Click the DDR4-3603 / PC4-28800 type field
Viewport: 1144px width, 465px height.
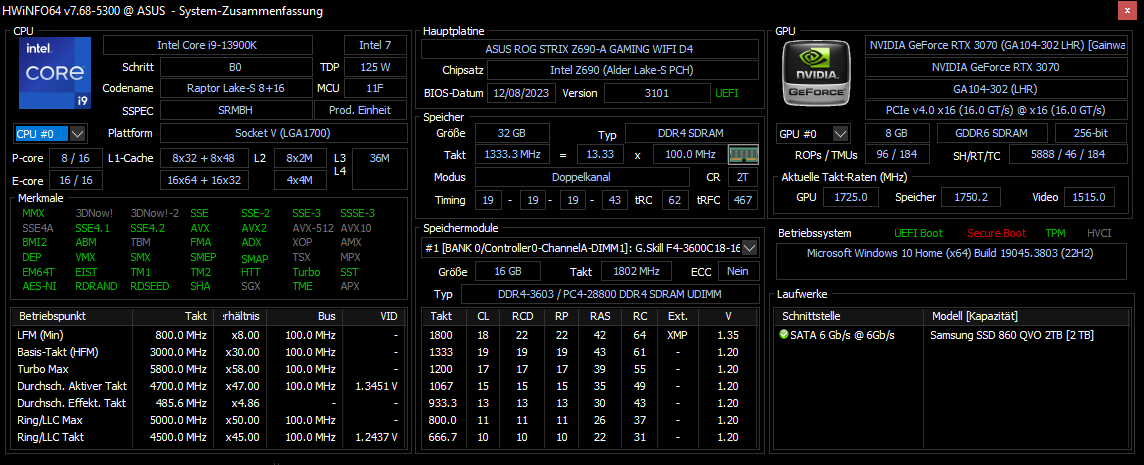click(x=609, y=294)
